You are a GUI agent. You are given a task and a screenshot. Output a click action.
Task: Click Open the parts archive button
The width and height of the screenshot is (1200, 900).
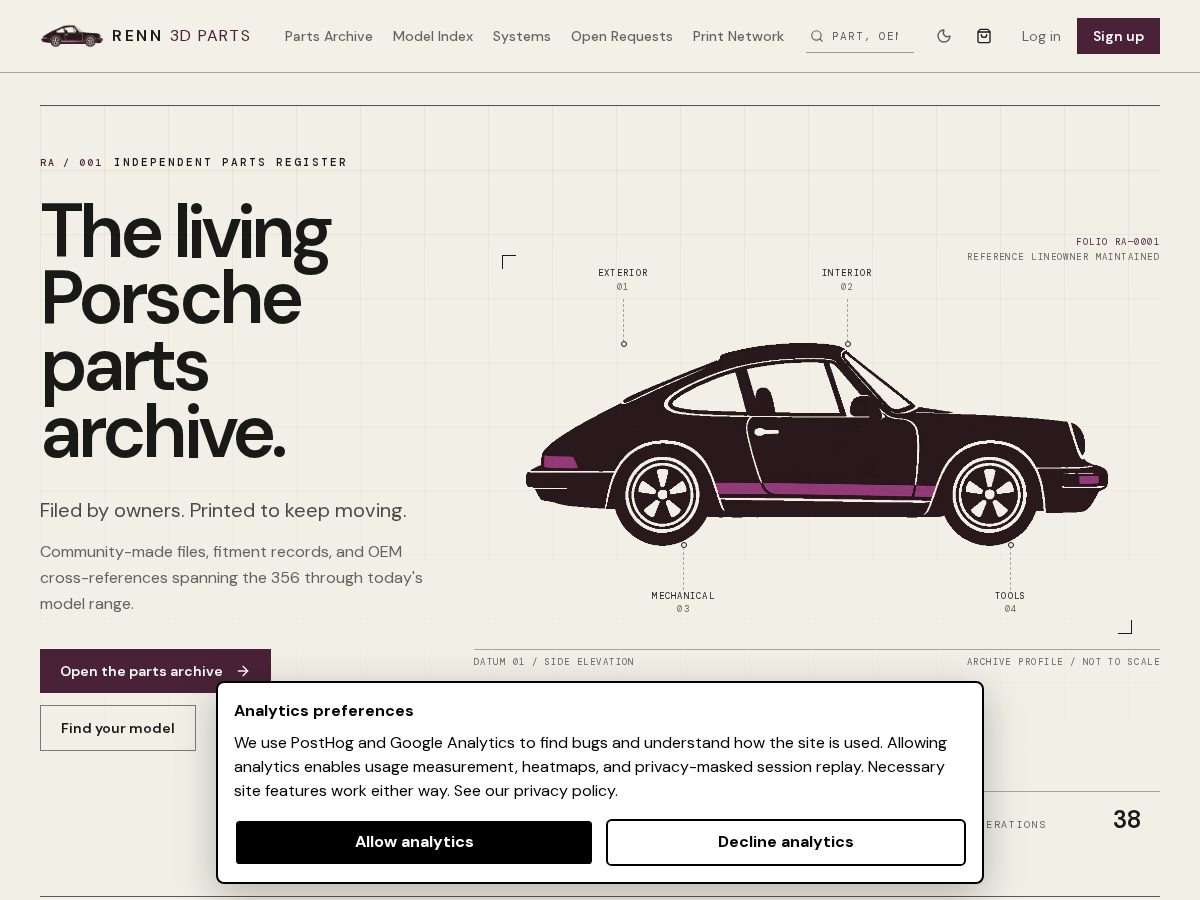[x=155, y=671]
